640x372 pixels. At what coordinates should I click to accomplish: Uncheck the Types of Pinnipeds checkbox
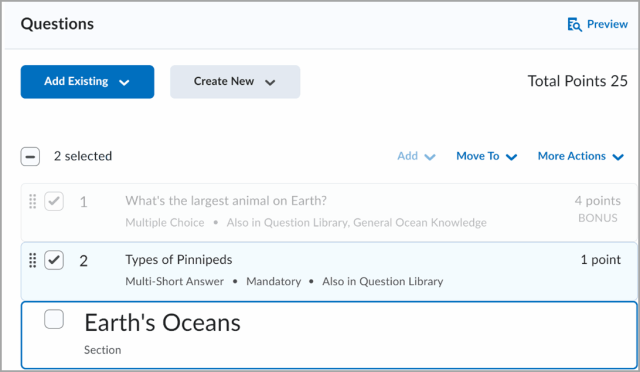pyautogui.click(x=54, y=260)
